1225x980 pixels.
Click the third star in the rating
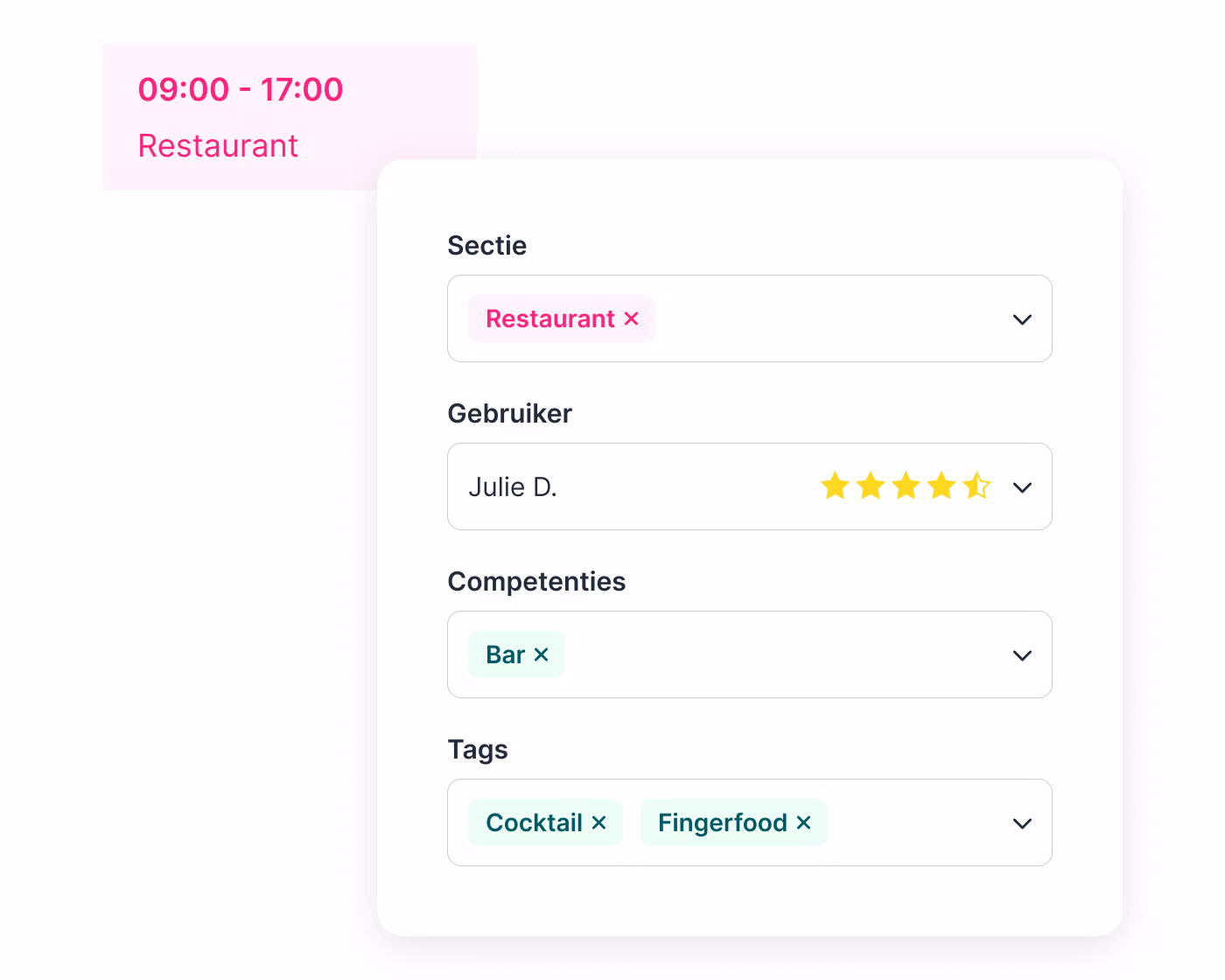pyautogui.click(x=906, y=486)
